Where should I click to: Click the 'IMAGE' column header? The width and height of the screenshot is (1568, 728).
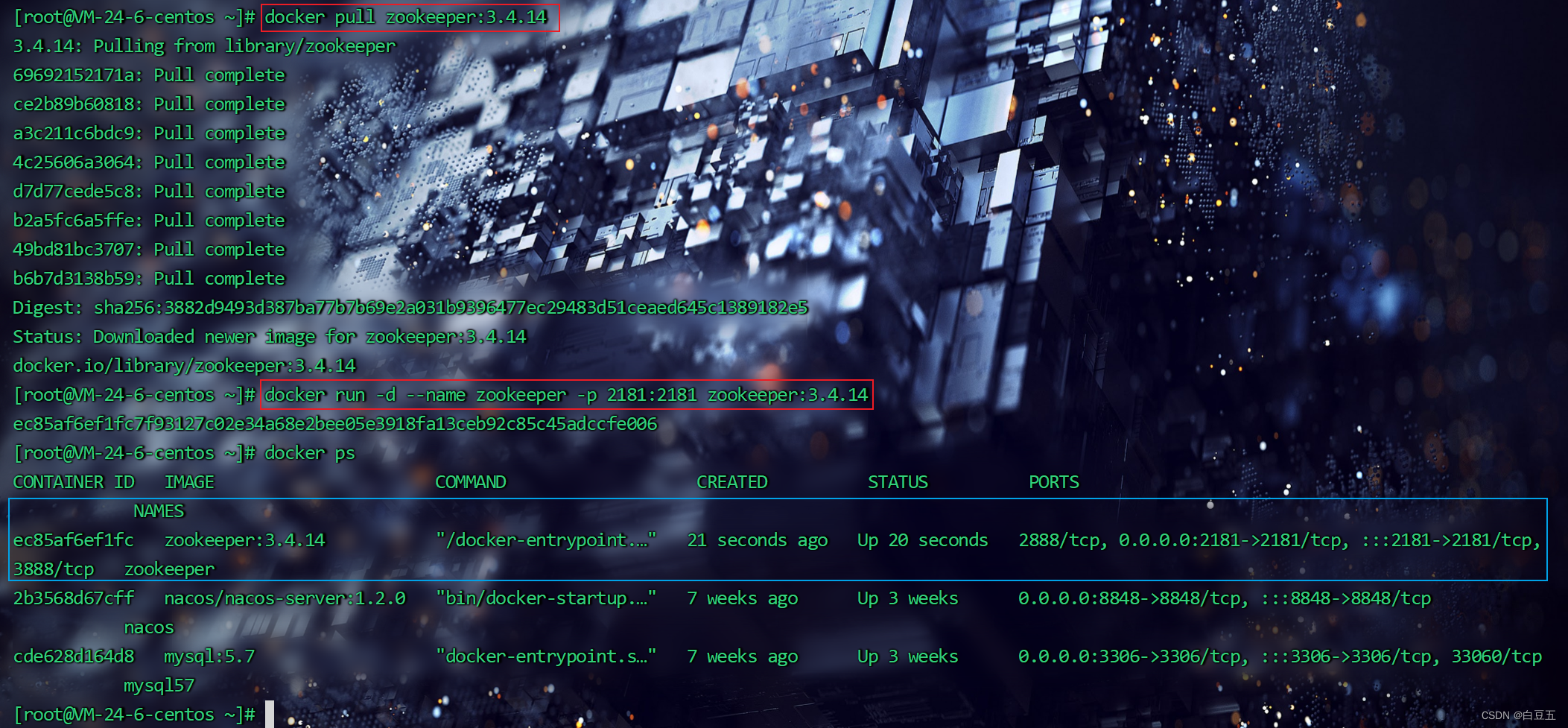coord(189,482)
